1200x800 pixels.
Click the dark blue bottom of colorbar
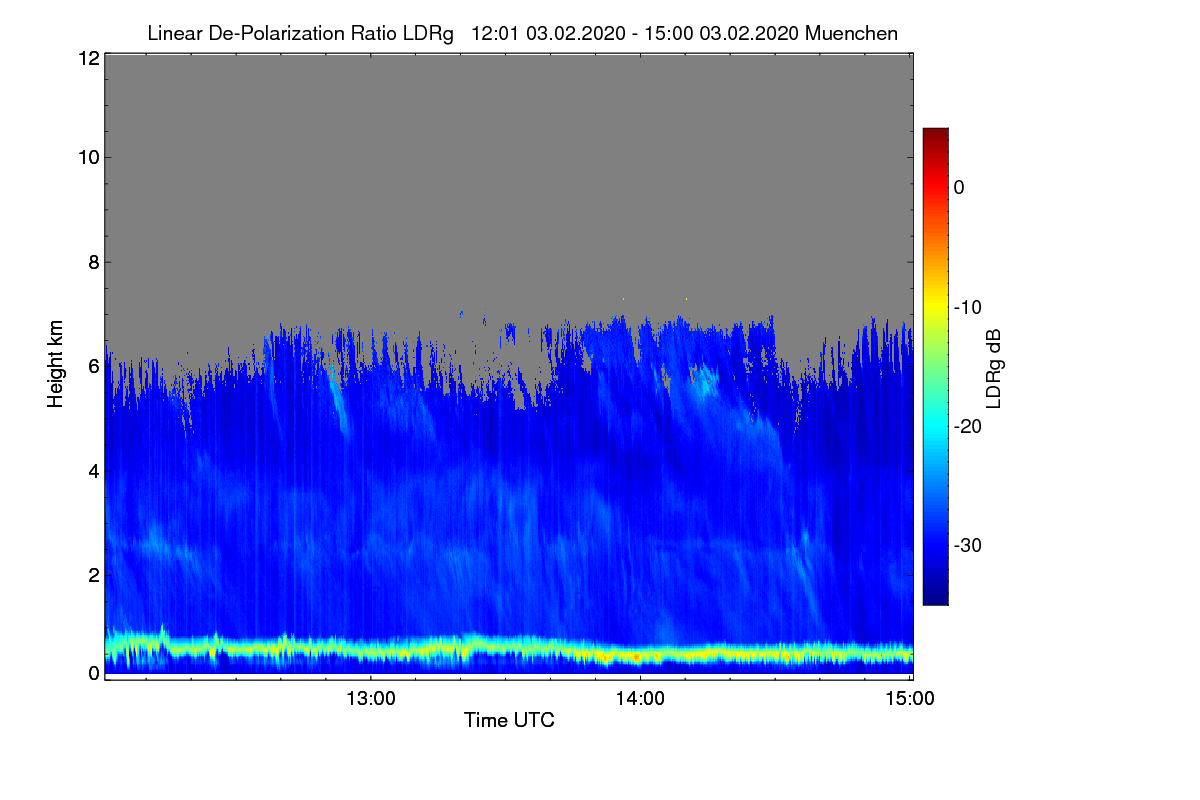coord(935,598)
